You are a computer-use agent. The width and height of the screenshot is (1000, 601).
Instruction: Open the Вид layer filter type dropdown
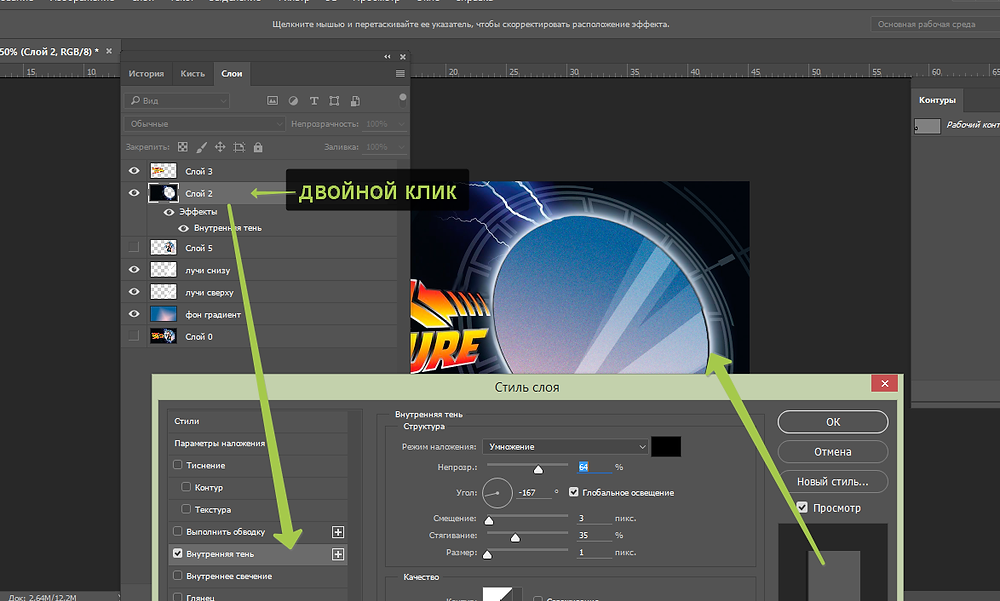tap(177, 101)
